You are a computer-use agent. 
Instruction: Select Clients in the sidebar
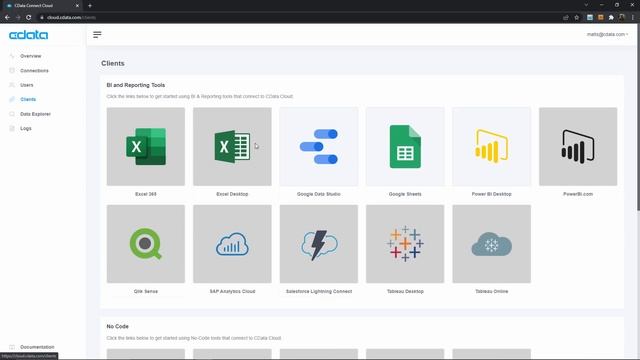[28, 99]
